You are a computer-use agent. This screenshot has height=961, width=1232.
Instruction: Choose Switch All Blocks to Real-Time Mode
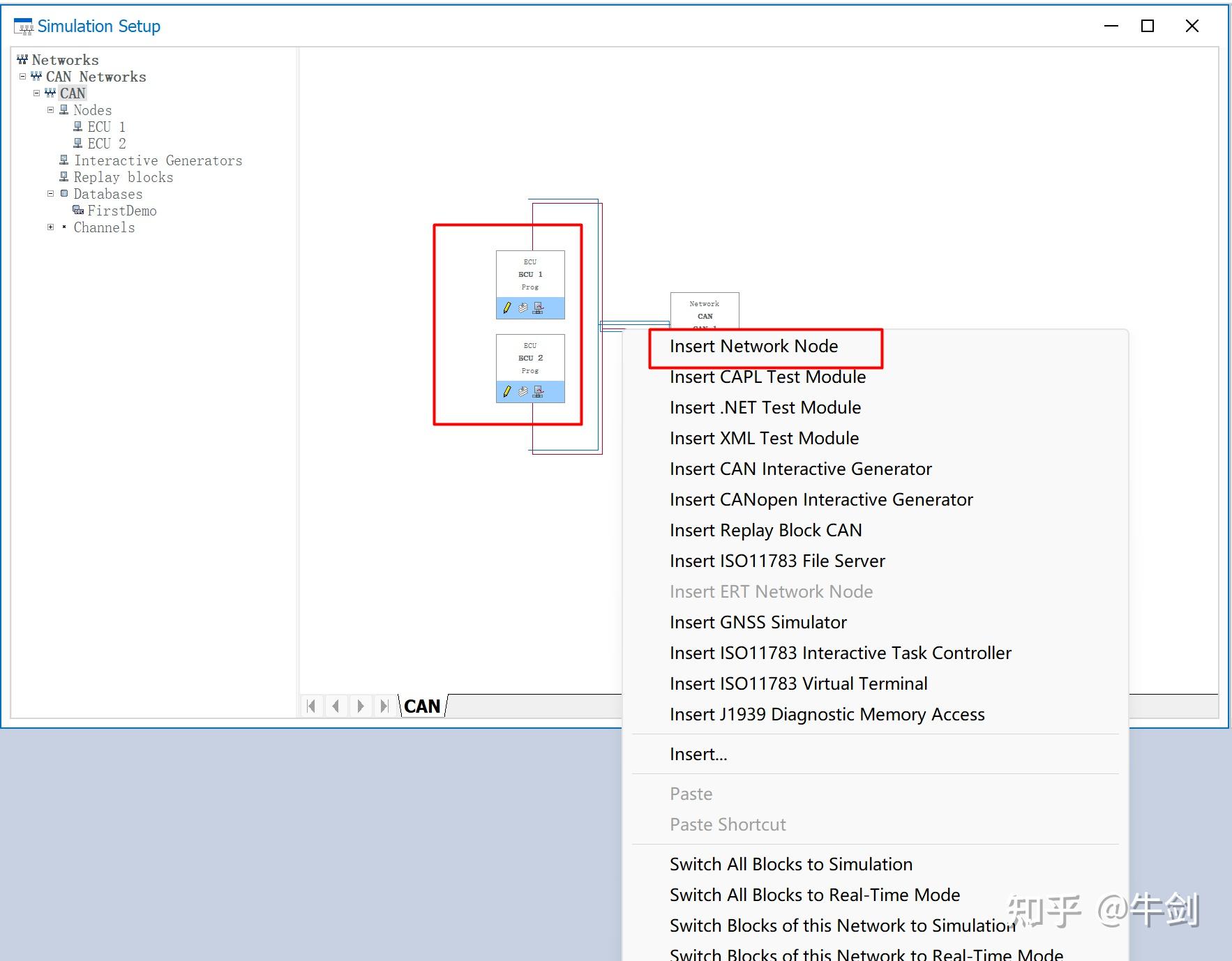(x=814, y=895)
